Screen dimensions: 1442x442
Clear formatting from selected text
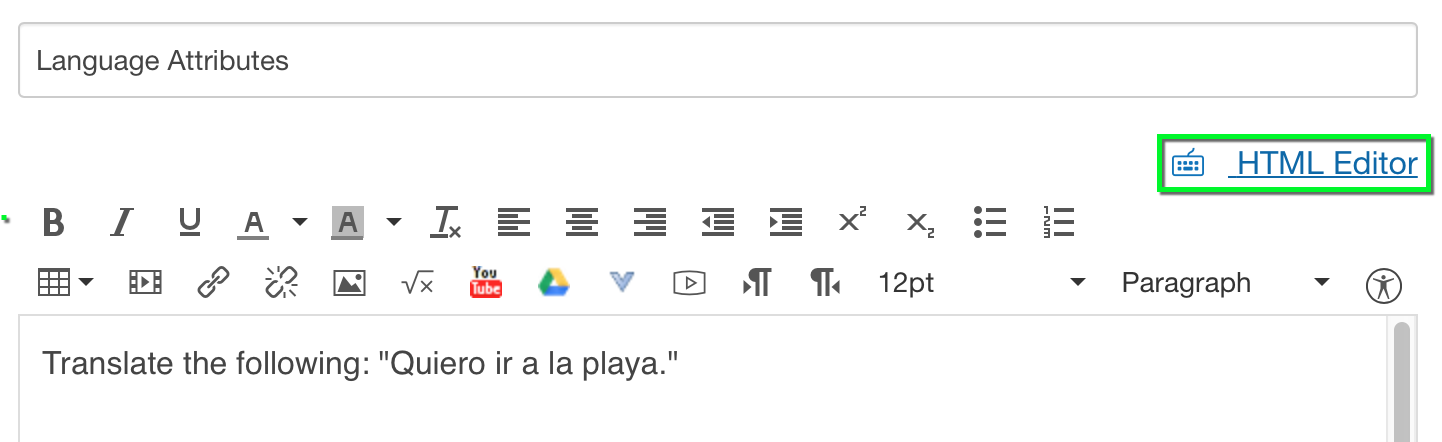click(x=446, y=222)
